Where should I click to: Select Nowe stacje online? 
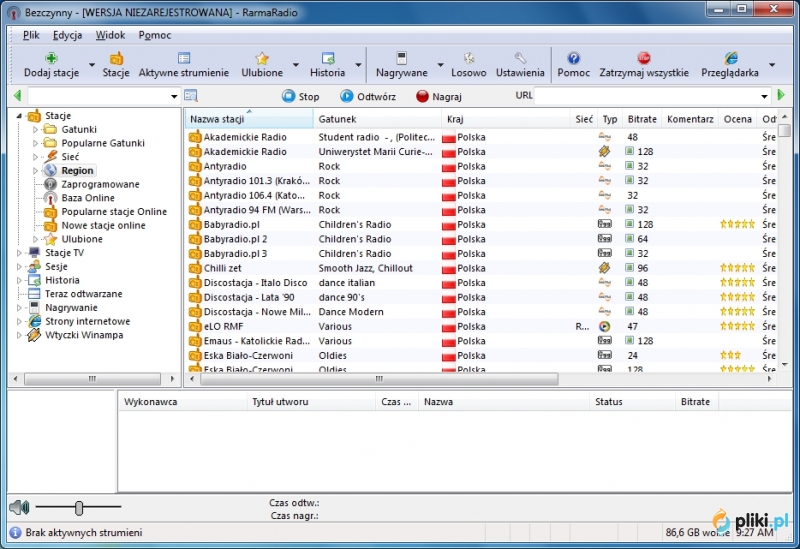pos(103,226)
